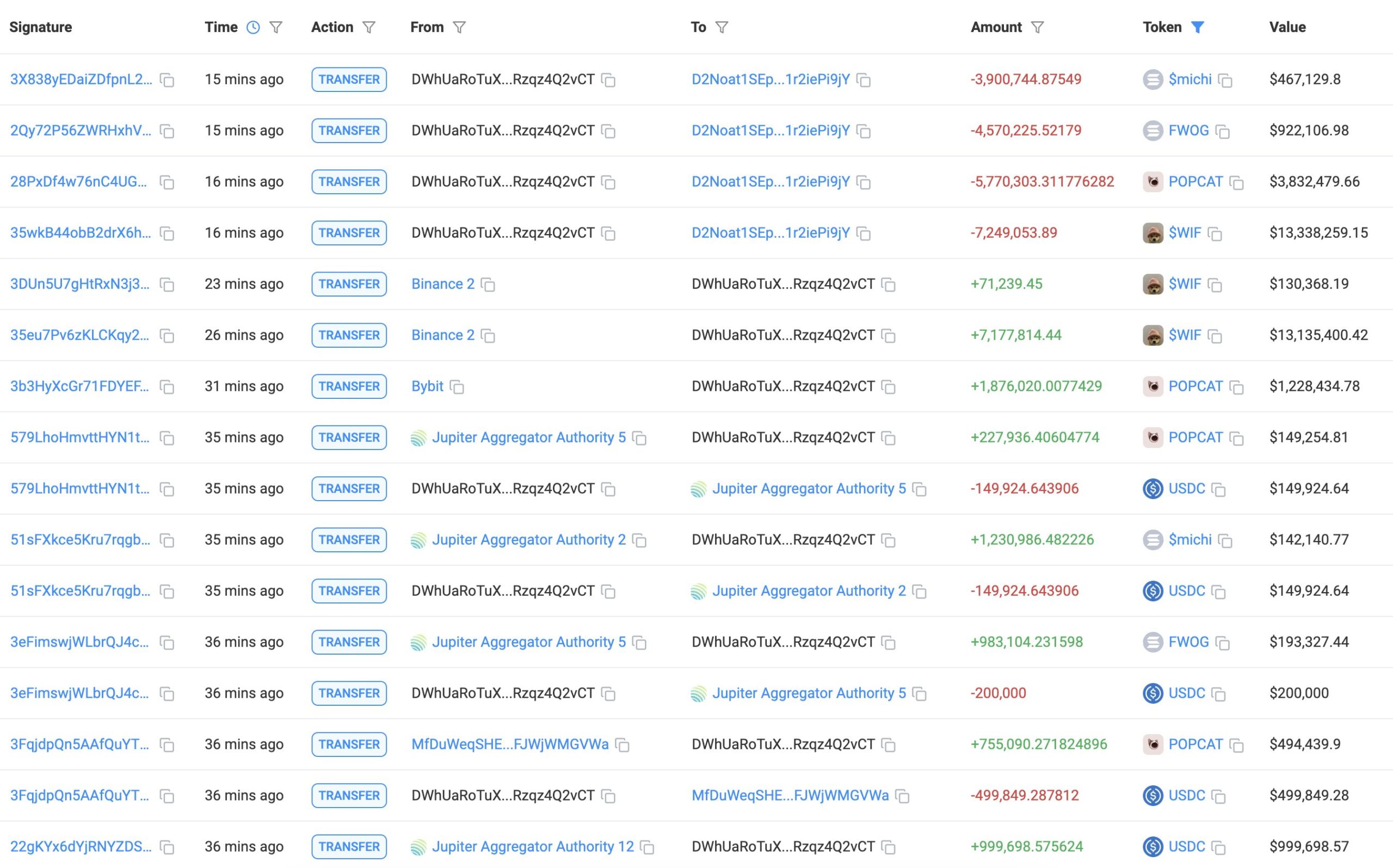Copy signature 22gKYx6dYjRNYZDS
This screenshot has height=868, width=1393.
coord(167,847)
